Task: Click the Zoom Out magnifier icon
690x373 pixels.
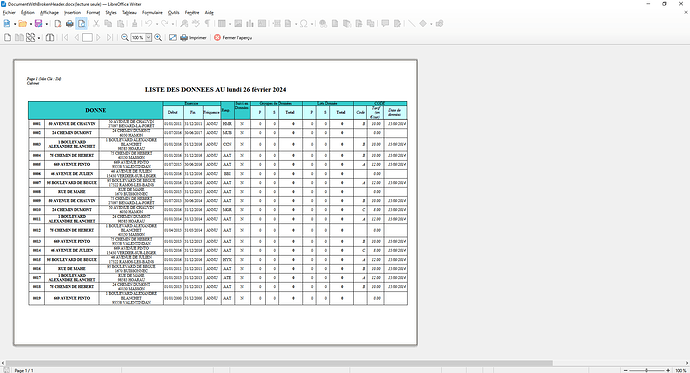Action: pos(125,38)
